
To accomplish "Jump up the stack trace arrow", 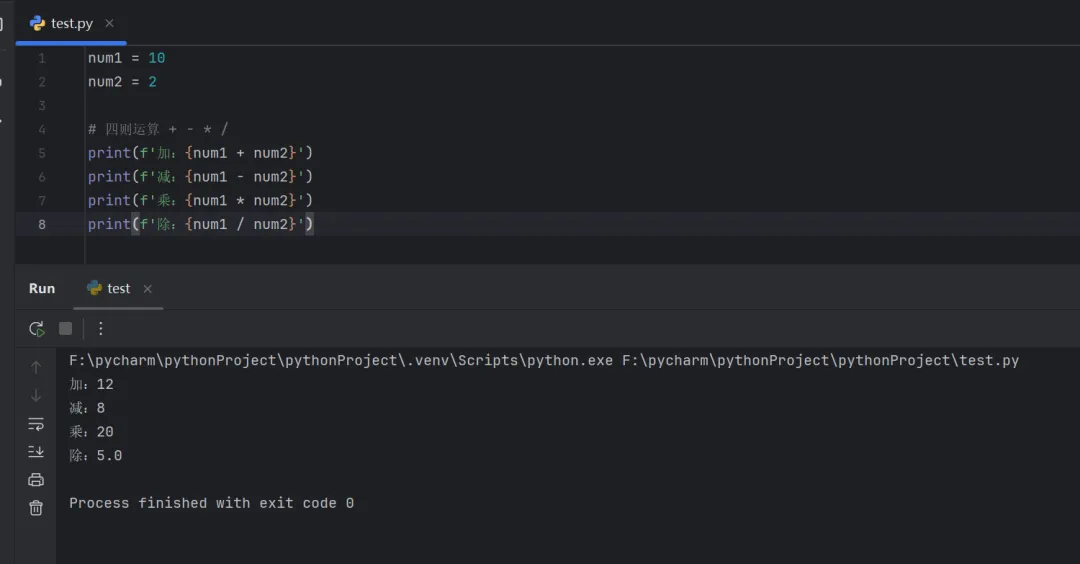I will point(36,367).
